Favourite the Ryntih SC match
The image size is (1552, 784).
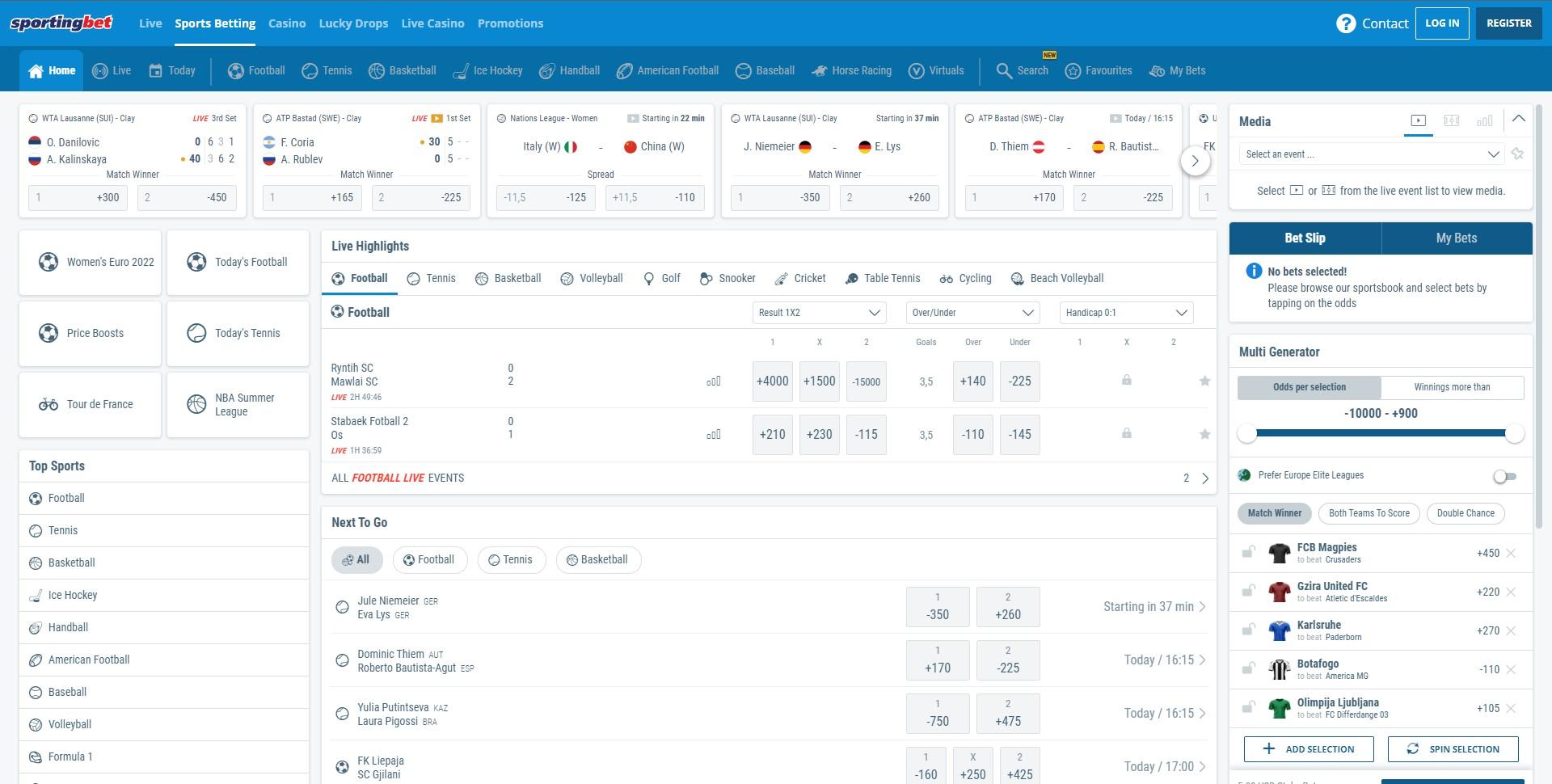(1204, 381)
